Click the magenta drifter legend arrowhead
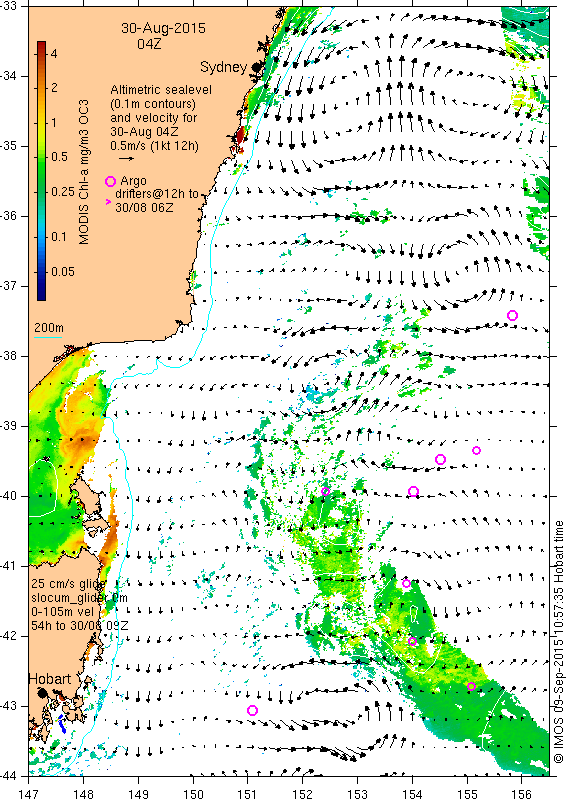The width and height of the screenshot is (570, 800). tap(108, 202)
